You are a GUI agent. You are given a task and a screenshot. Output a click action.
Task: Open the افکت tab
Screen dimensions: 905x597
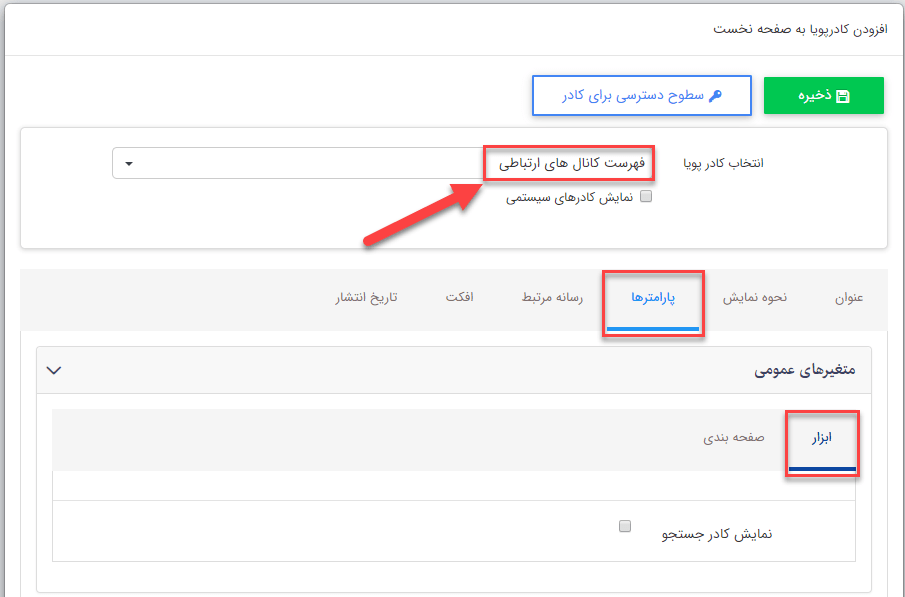pos(461,298)
